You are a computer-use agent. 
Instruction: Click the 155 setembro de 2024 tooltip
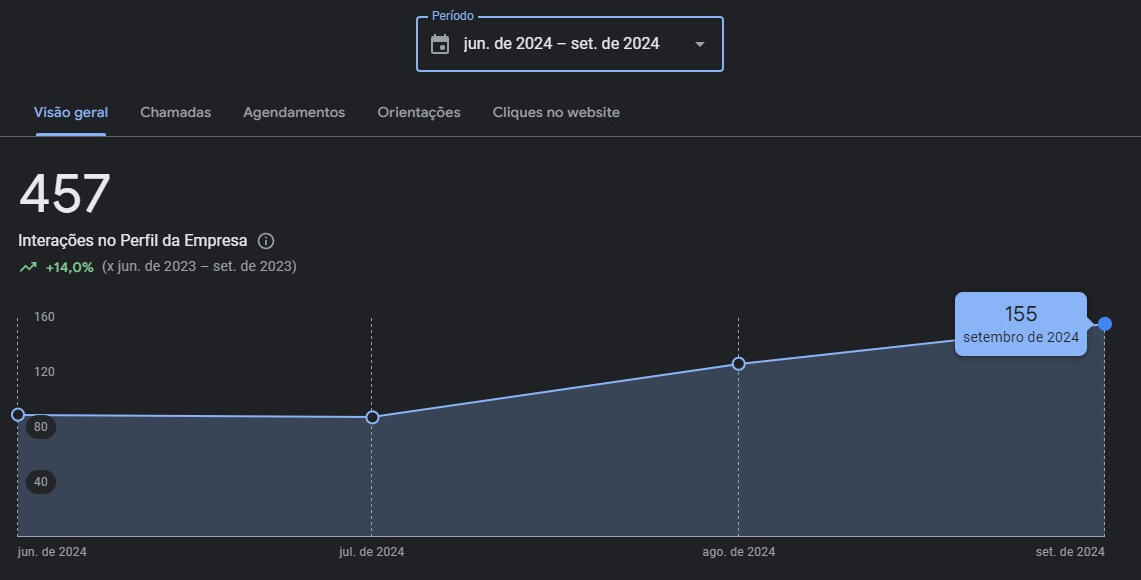point(1020,324)
